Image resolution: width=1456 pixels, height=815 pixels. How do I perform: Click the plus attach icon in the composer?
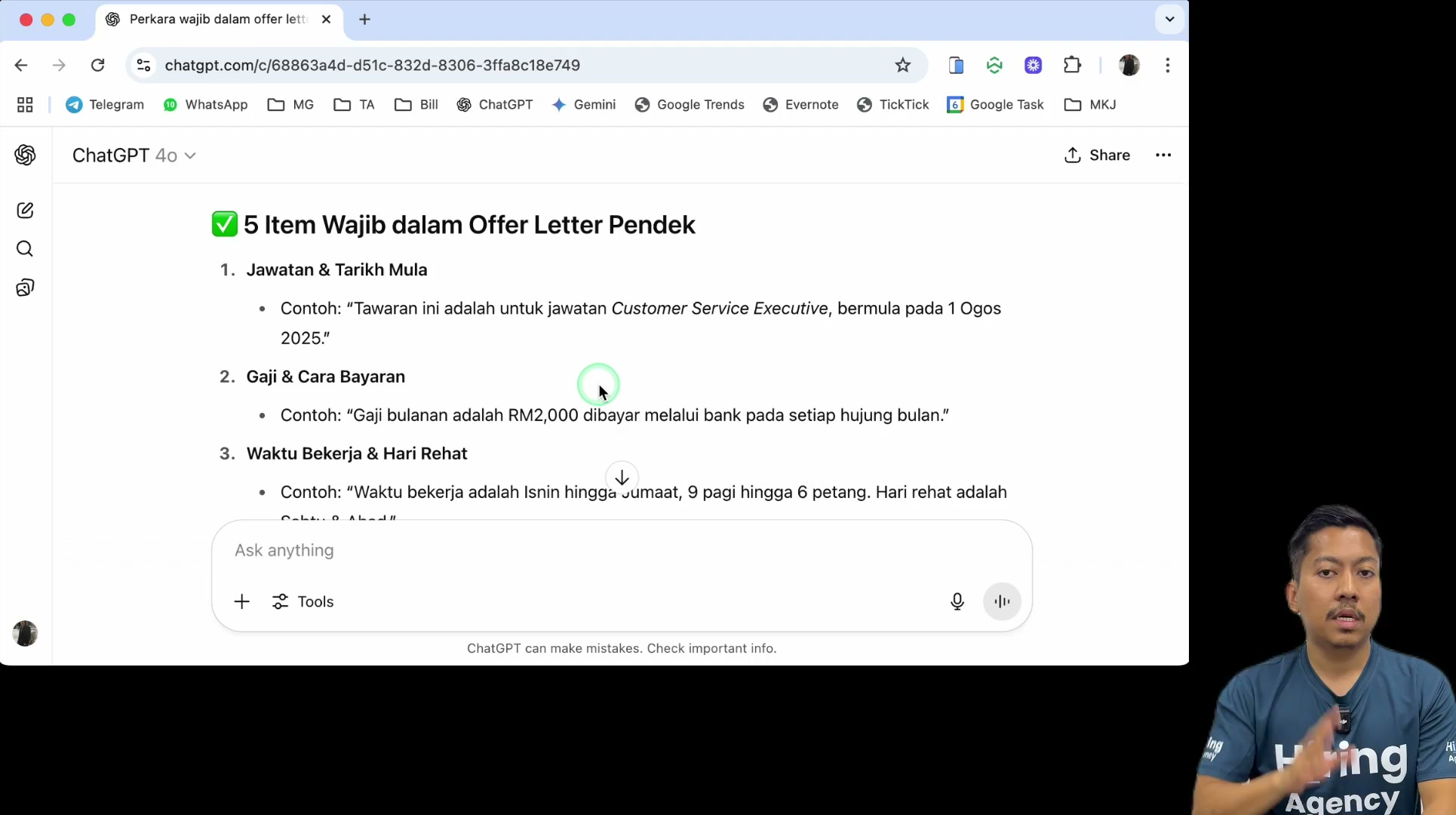click(241, 601)
